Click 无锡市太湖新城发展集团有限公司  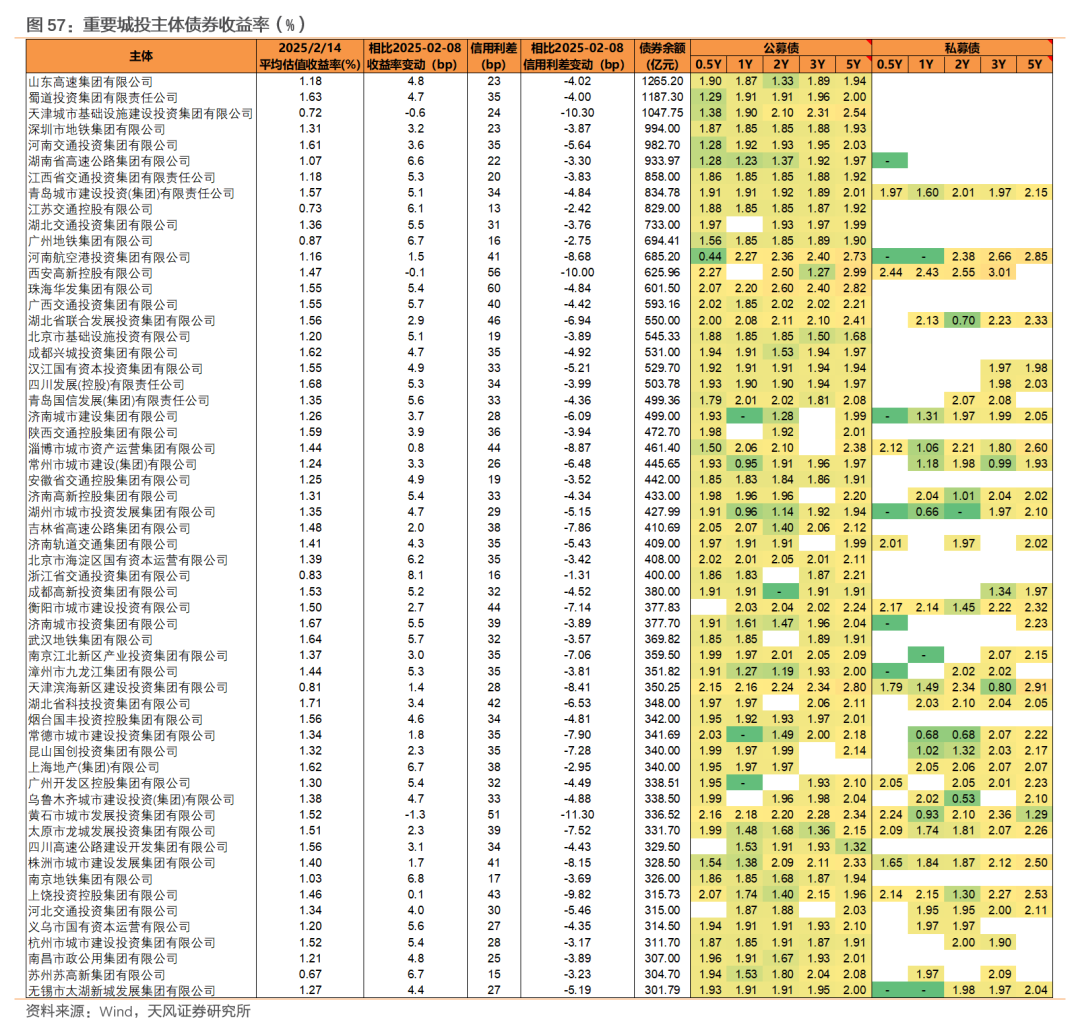point(121,991)
